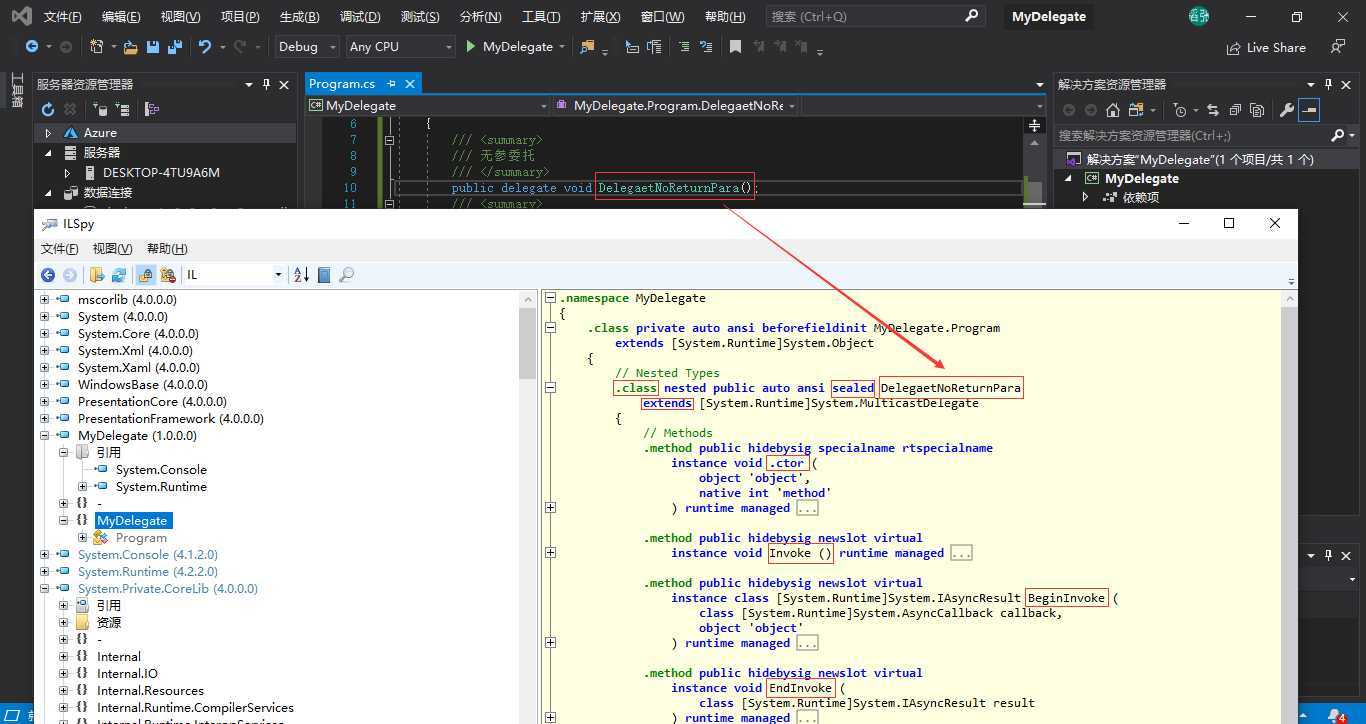1366x724 pixels.
Task: Click ILSpy's Reload assemblies icon
Action: click(x=119, y=275)
